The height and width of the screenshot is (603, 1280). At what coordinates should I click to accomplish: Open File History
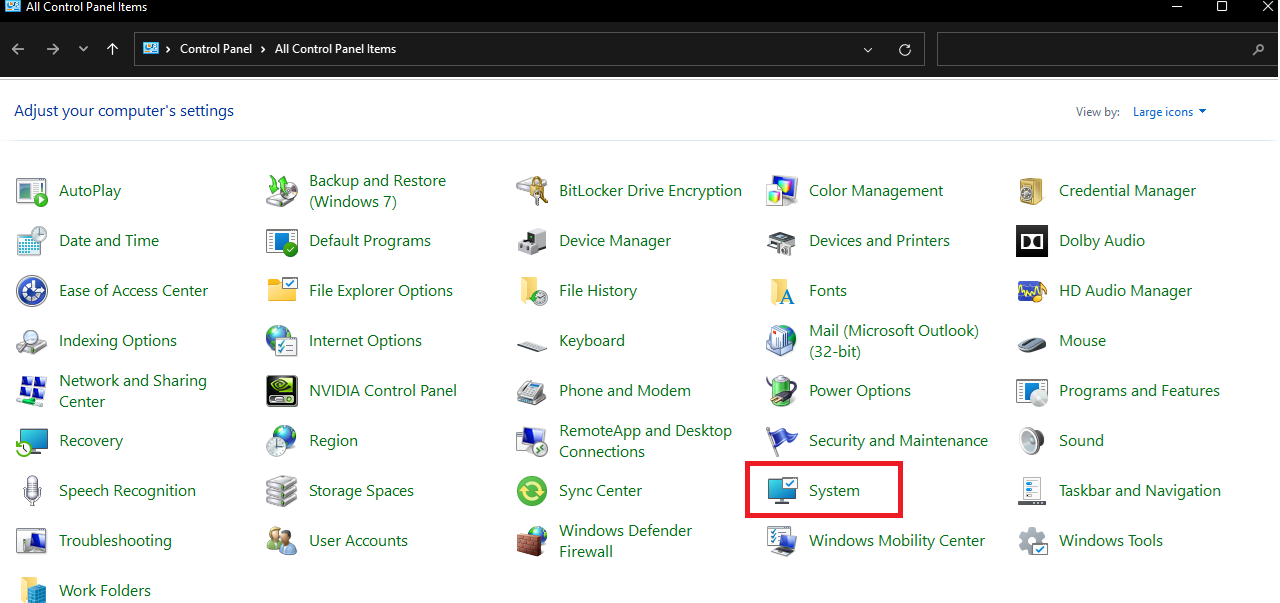(598, 291)
